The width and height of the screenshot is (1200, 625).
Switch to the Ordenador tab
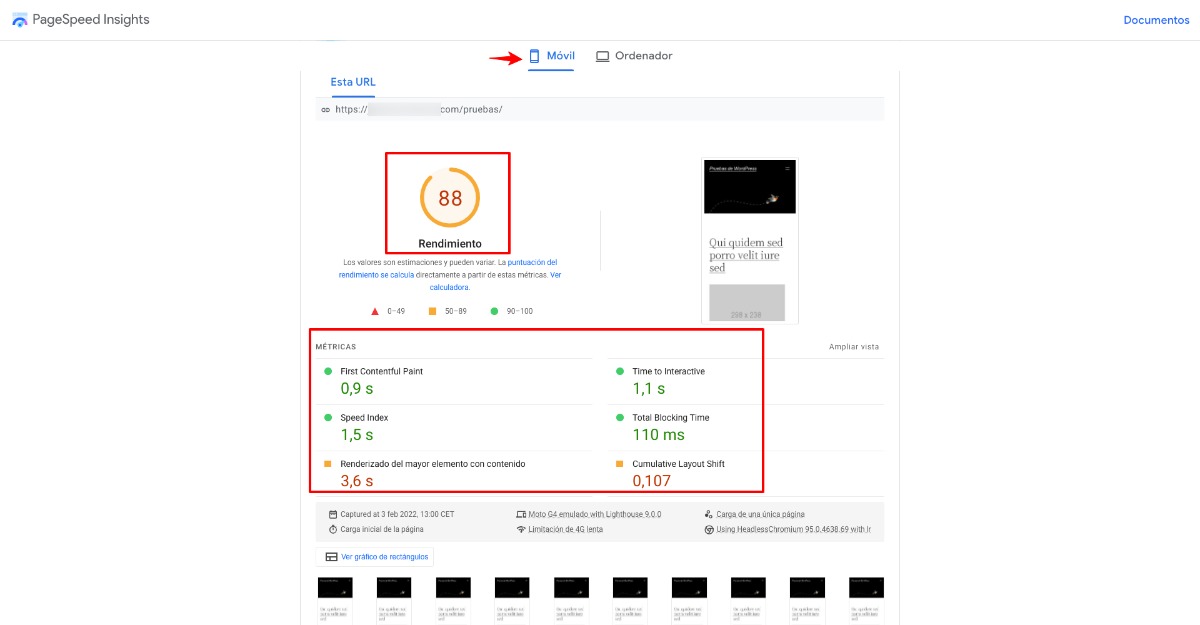(634, 56)
